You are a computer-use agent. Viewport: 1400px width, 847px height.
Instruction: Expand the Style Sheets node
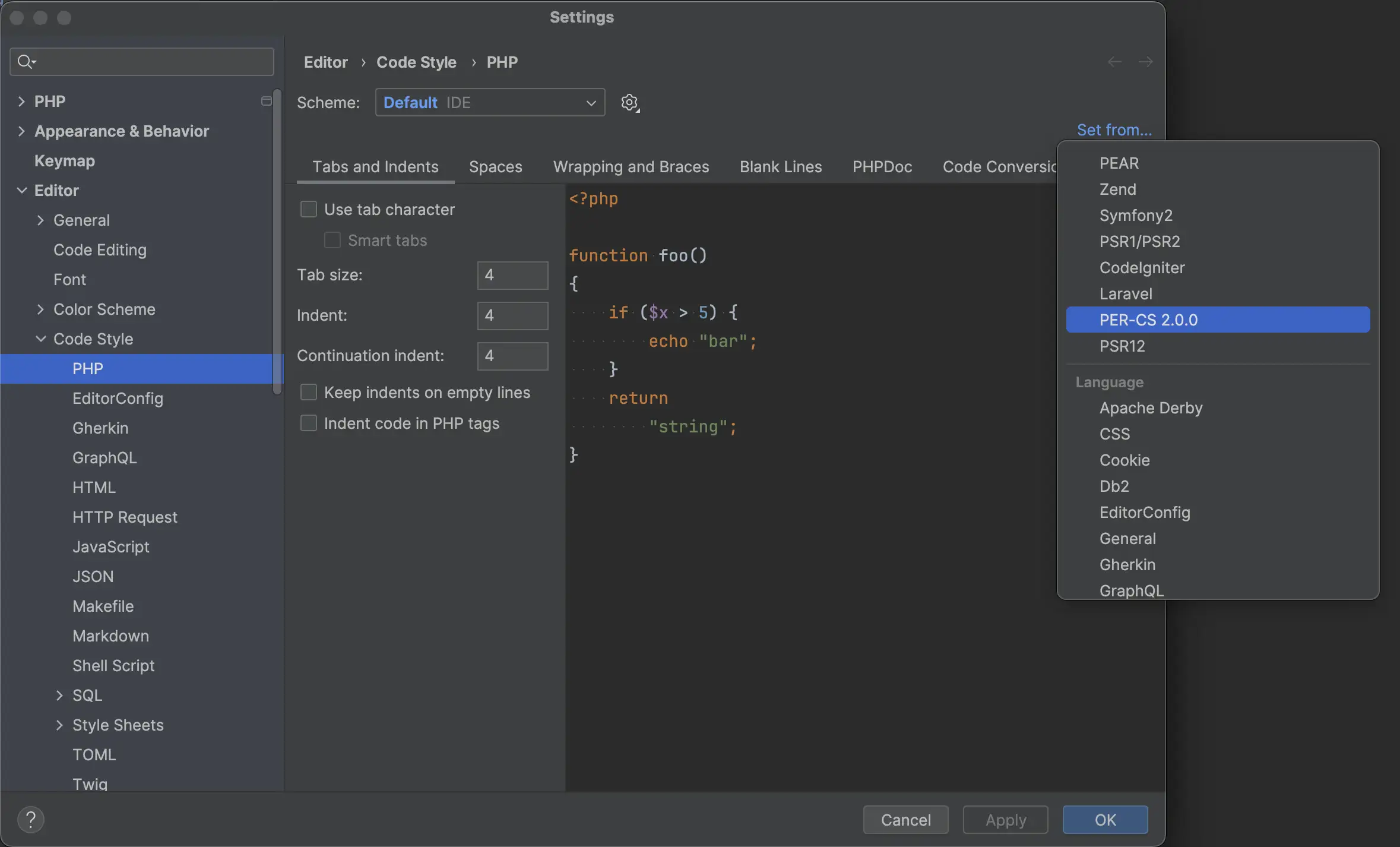point(59,725)
